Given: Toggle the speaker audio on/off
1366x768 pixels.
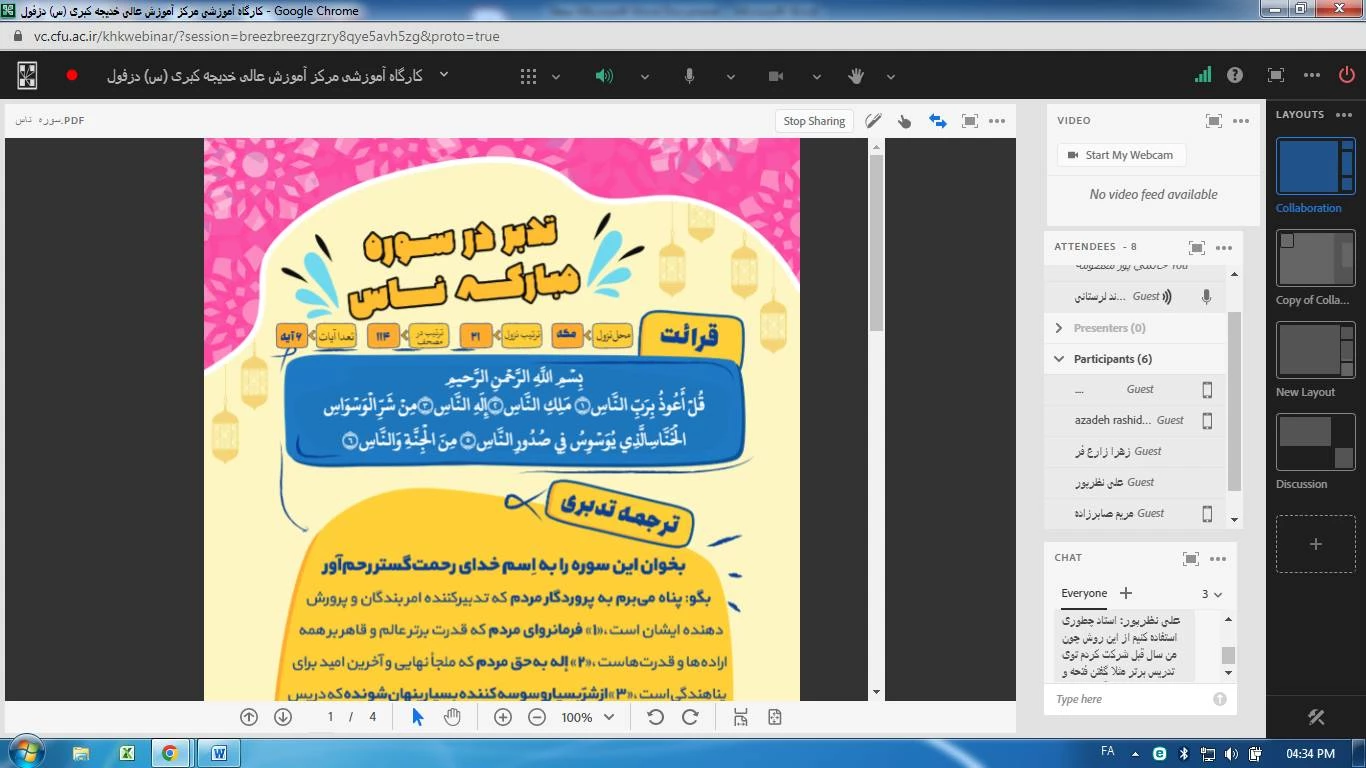Looking at the screenshot, I should pyautogui.click(x=604, y=76).
